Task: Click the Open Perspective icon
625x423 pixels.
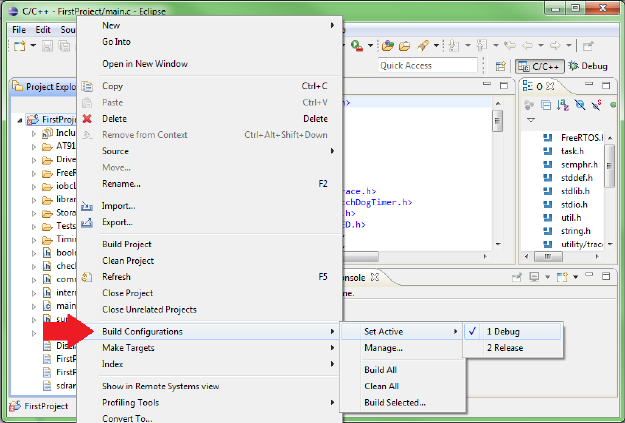Action: tap(501, 66)
